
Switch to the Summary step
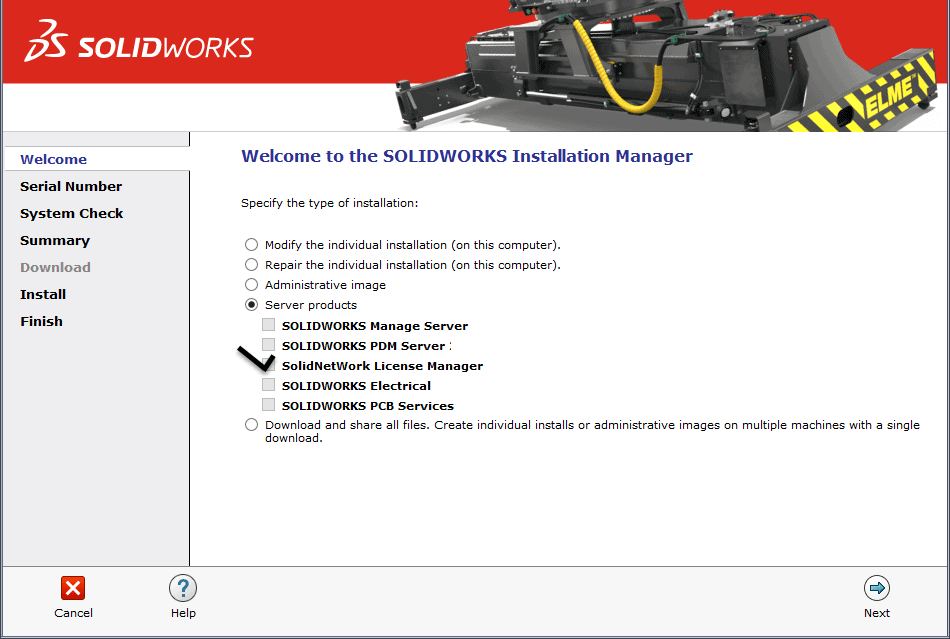coord(55,240)
